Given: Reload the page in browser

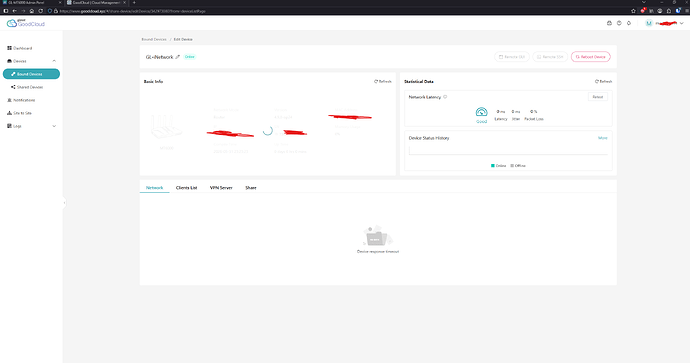Looking at the screenshot, I should click(40, 11).
